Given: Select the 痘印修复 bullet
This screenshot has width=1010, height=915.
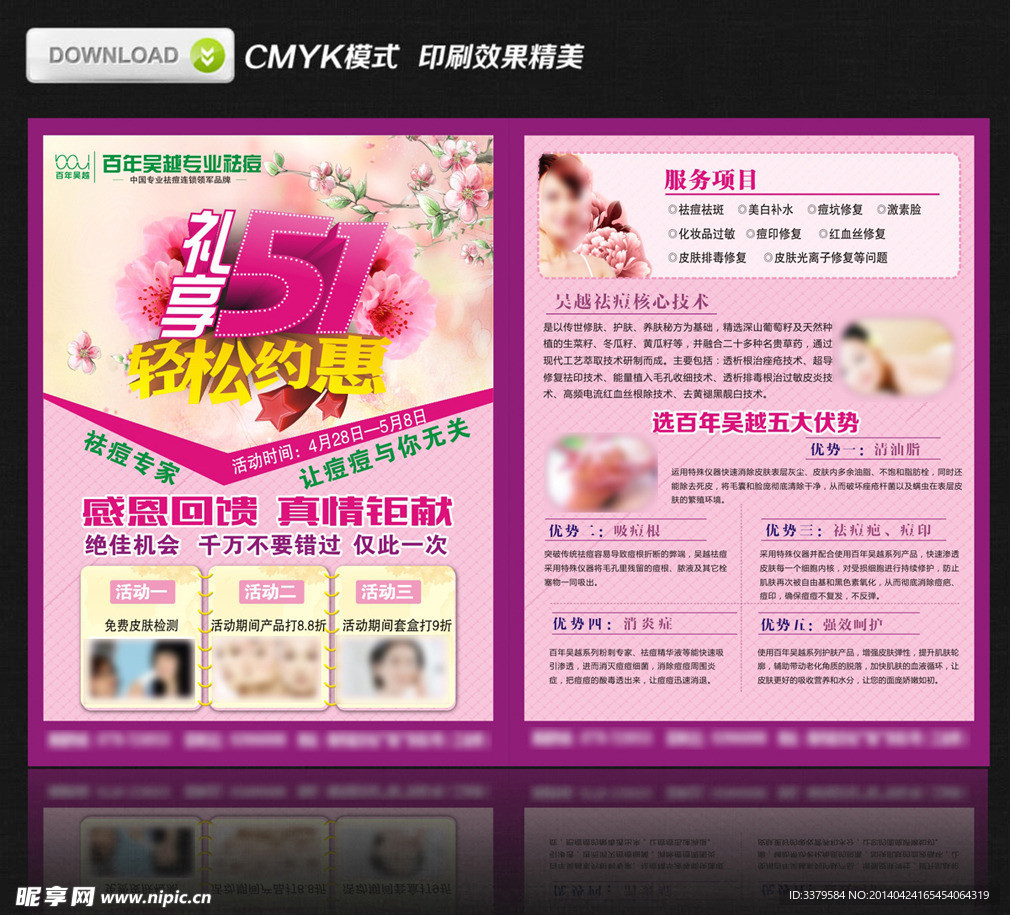Looking at the screenshot, I should tap(774, 234).
